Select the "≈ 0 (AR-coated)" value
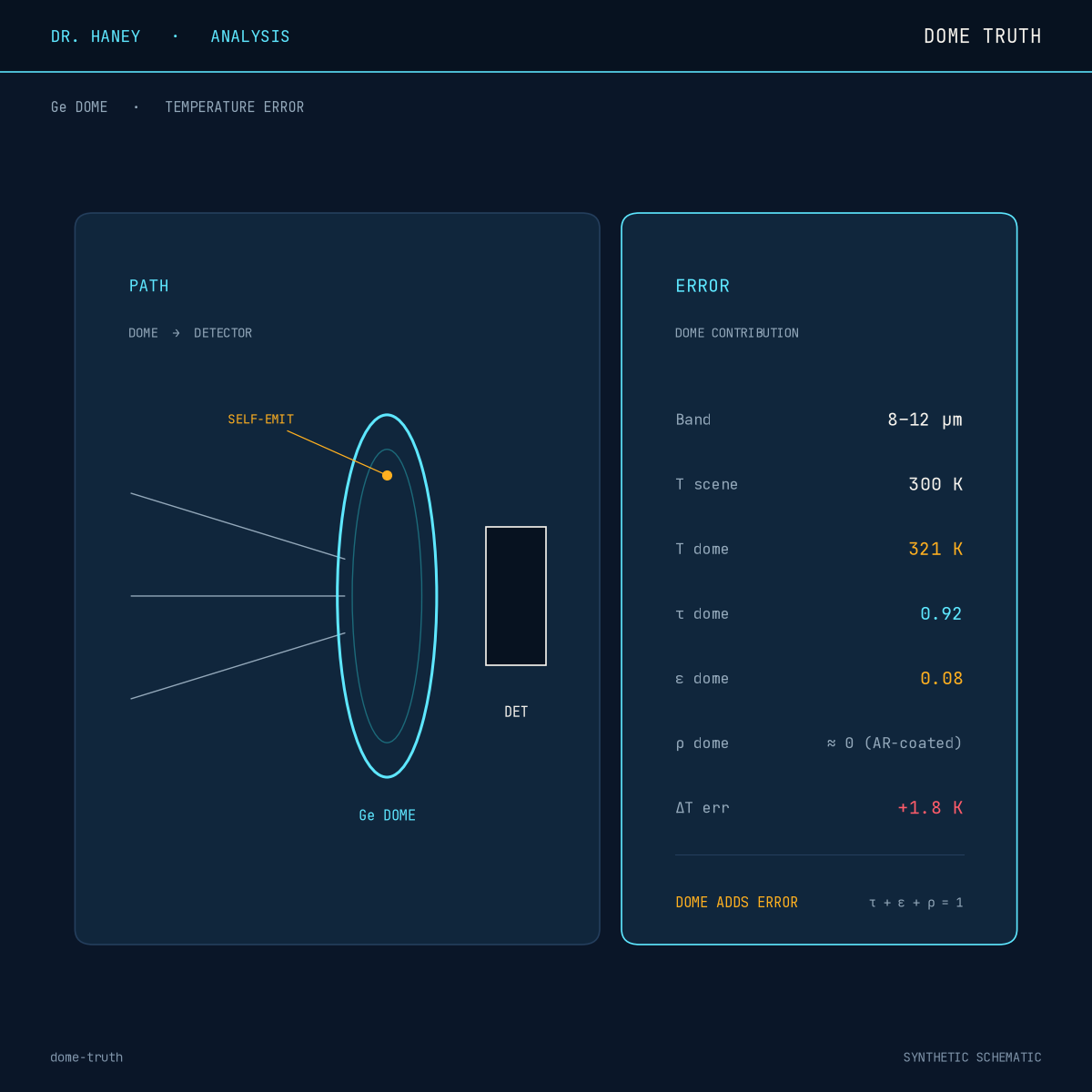Image resolution: width=1092 pixels, height=1092 pixels. point(895,743)
